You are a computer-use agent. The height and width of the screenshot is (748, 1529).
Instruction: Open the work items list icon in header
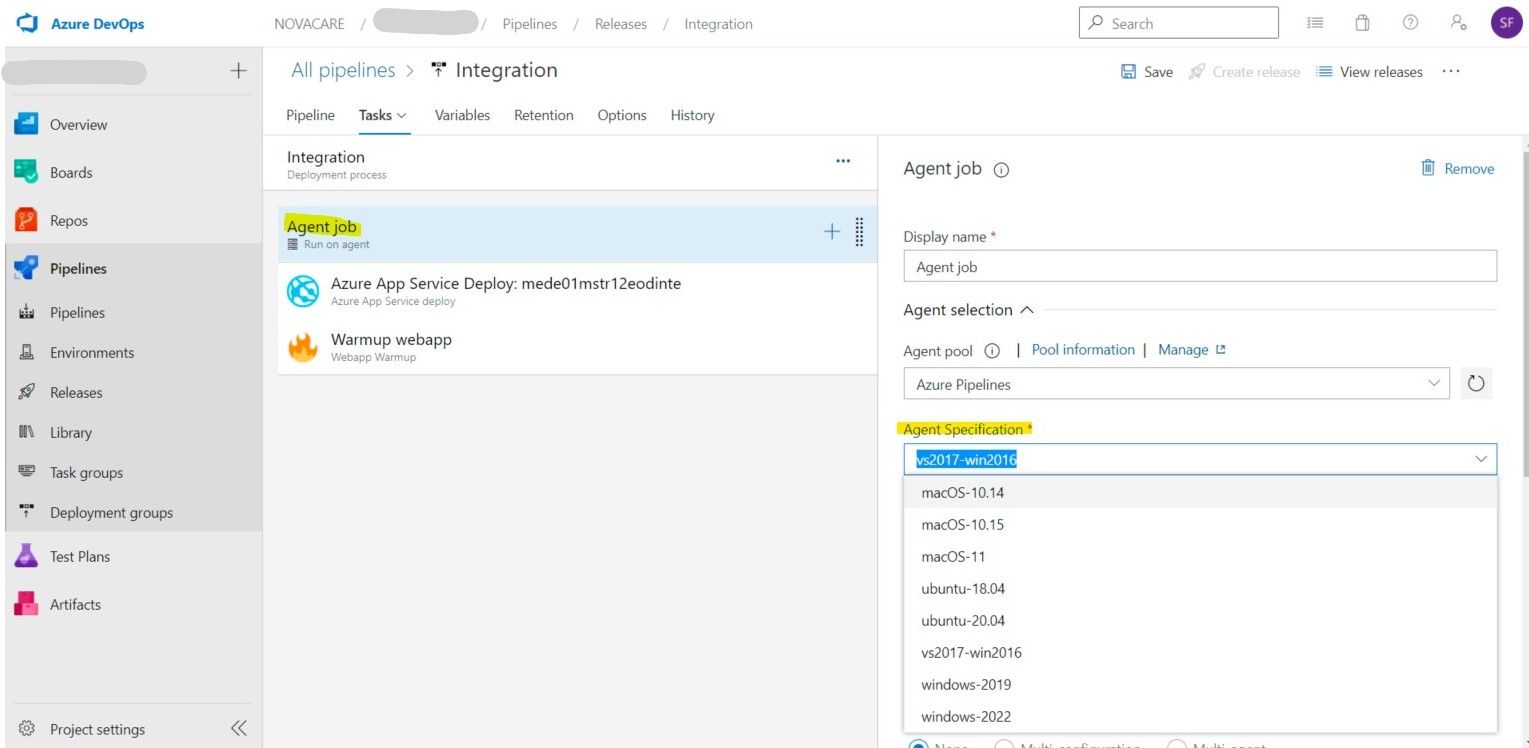(x=1315, y=23)
